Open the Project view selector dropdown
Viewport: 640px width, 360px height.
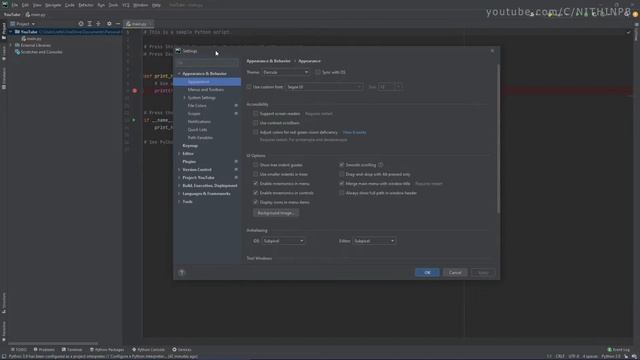click(x=23, y=24)
